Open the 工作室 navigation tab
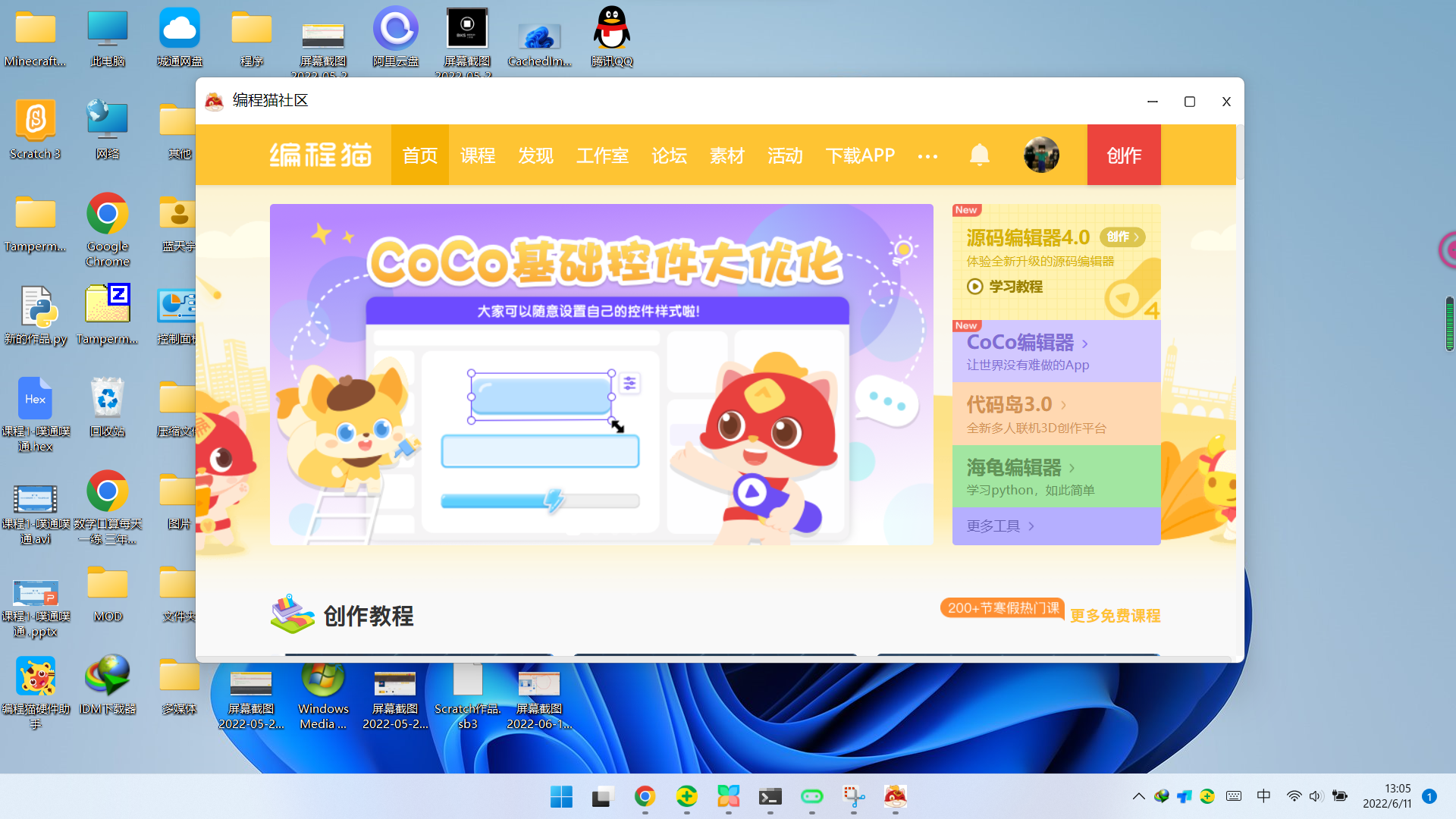 click(602, 155)
